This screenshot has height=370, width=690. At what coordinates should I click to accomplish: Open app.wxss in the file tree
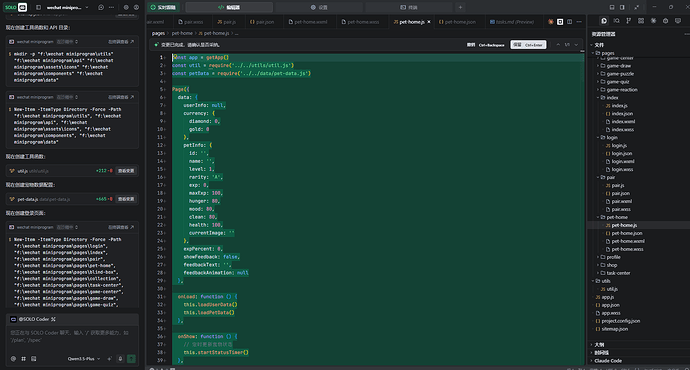[x=611, y=313]
